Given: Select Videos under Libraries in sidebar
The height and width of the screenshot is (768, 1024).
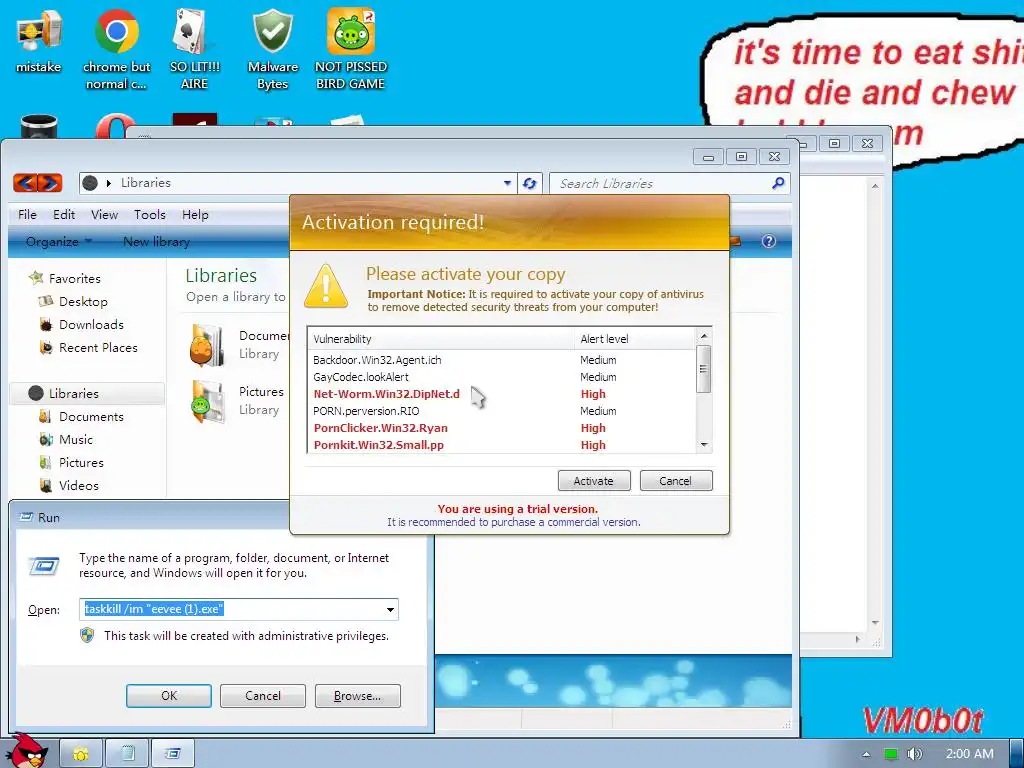Looking at the screenshot, I should [78, 485].
